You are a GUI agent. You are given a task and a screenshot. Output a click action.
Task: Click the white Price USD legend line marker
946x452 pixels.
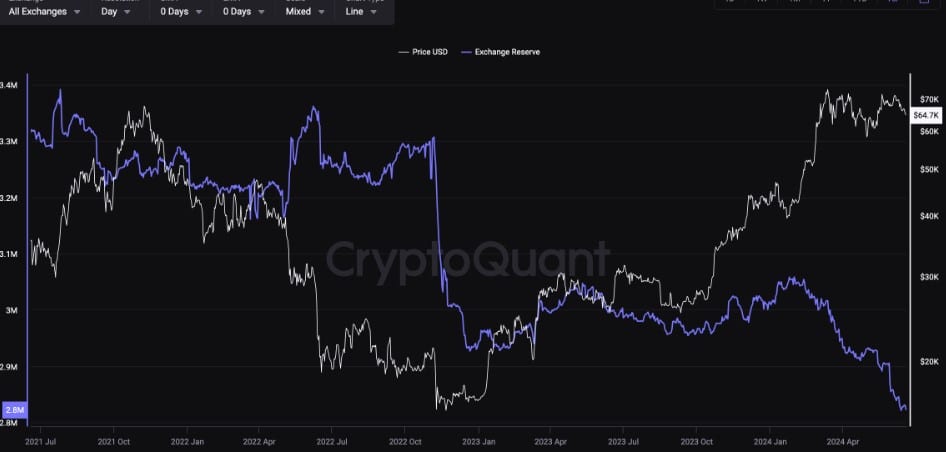[x=403, y=51]
